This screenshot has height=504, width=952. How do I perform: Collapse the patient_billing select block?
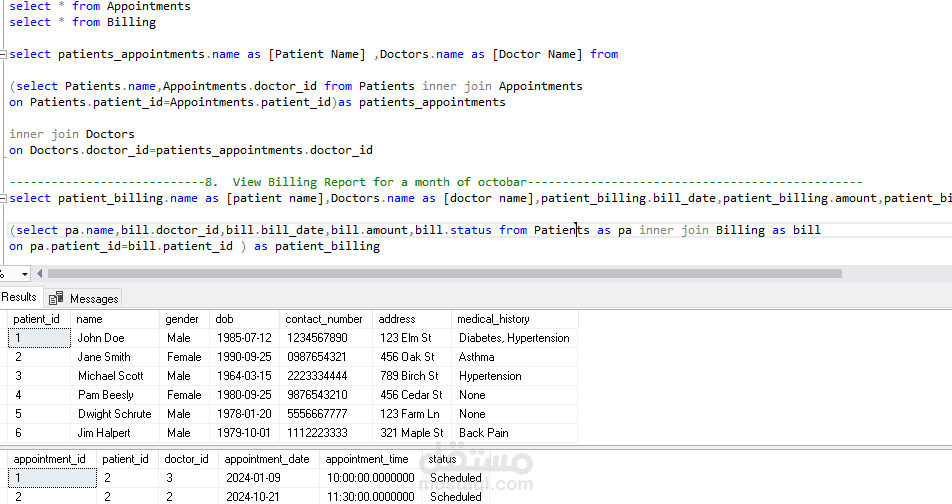[3, 198]
